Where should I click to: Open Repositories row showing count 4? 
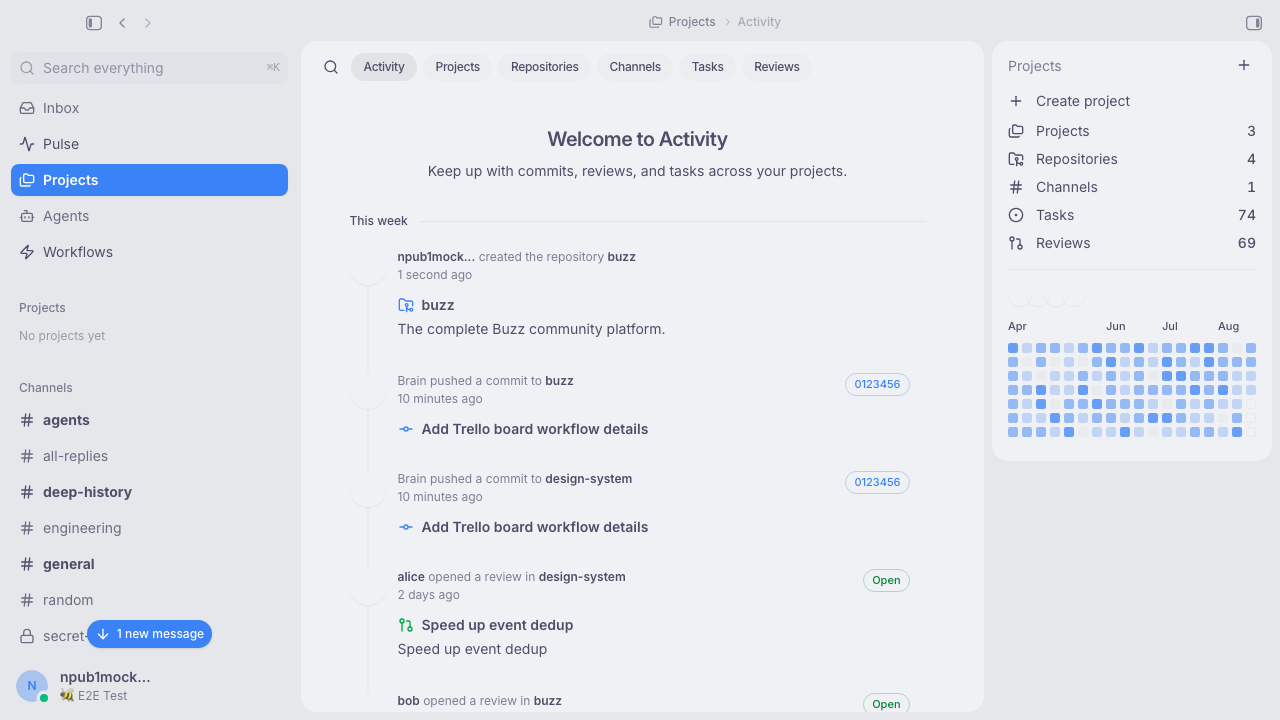click(1132, 159)
